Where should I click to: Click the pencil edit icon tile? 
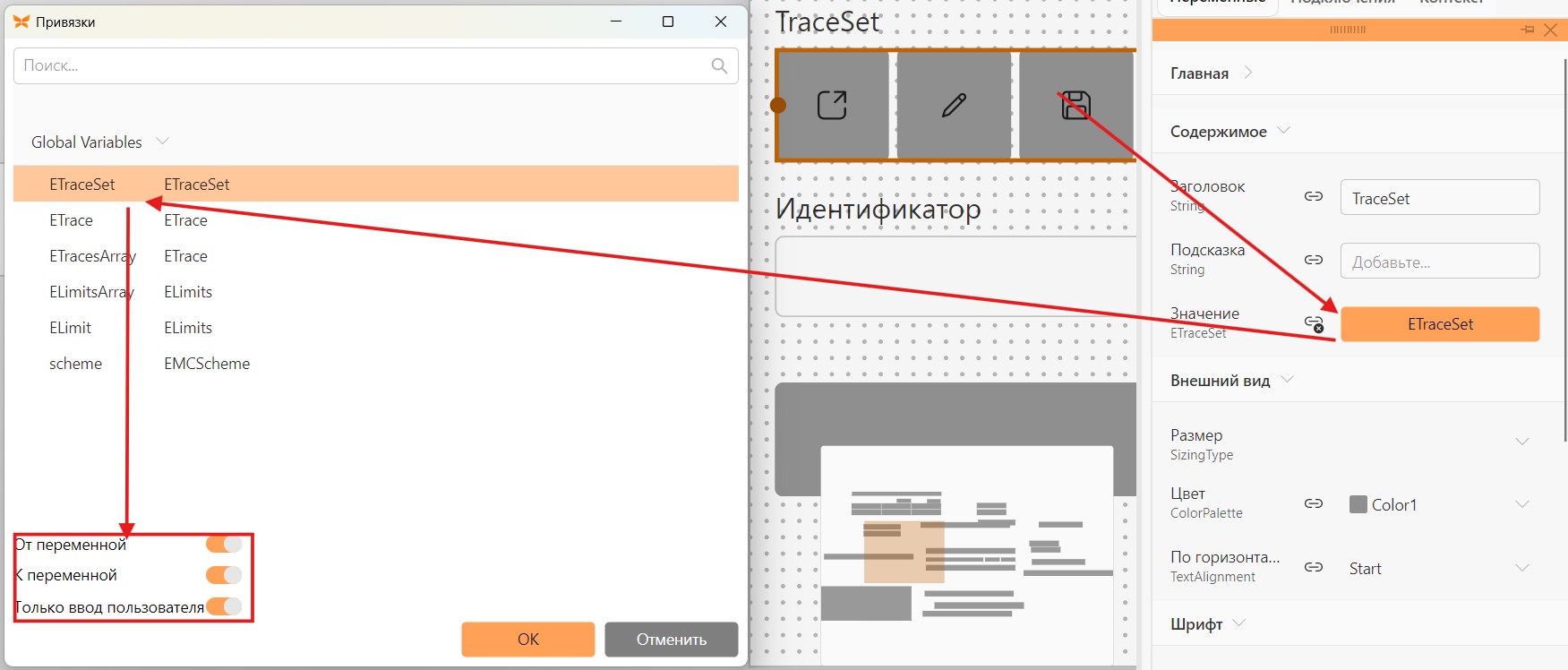pyautogui.click(x=954, y=105)
